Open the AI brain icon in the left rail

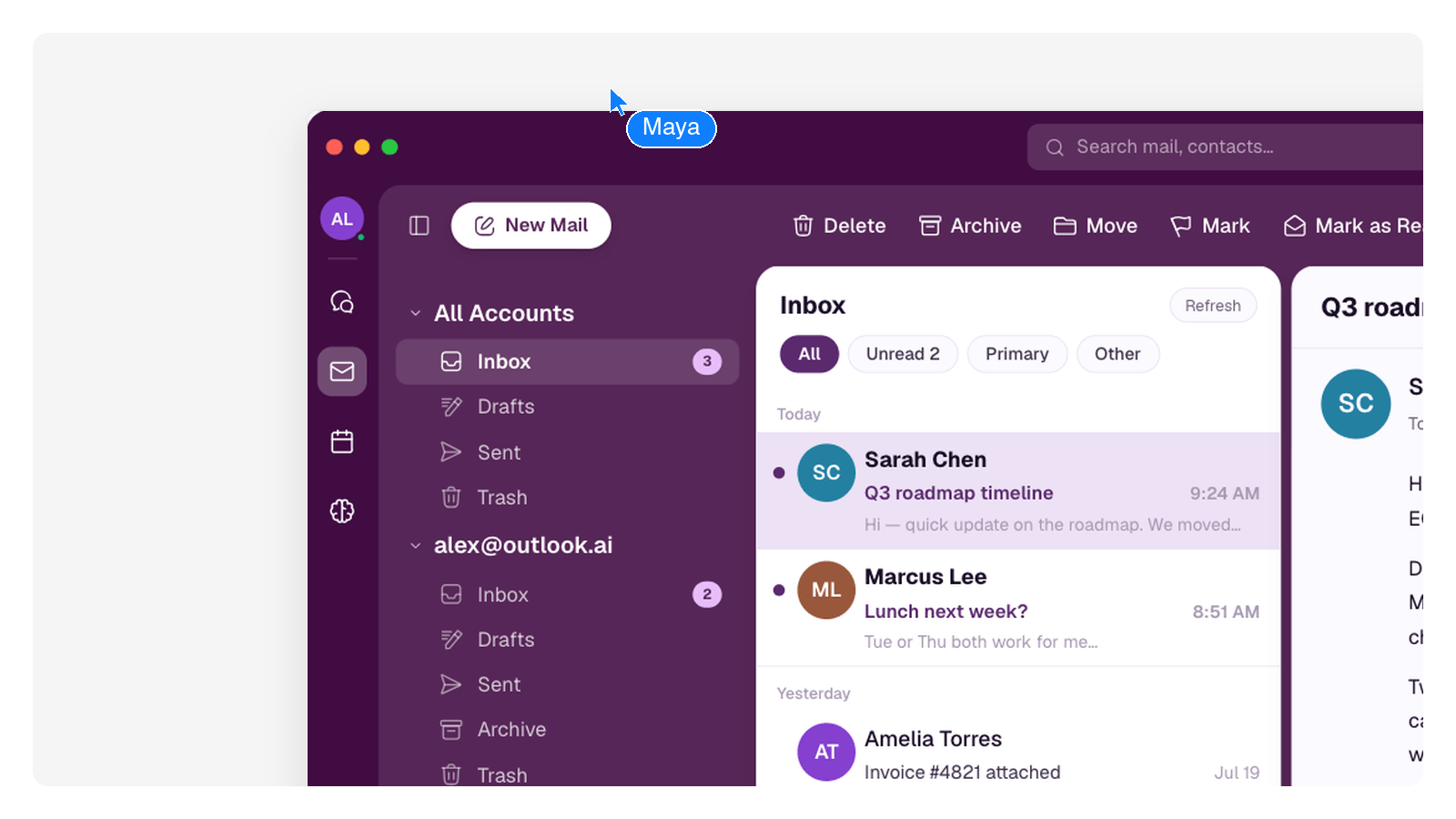tap(342, 511)
